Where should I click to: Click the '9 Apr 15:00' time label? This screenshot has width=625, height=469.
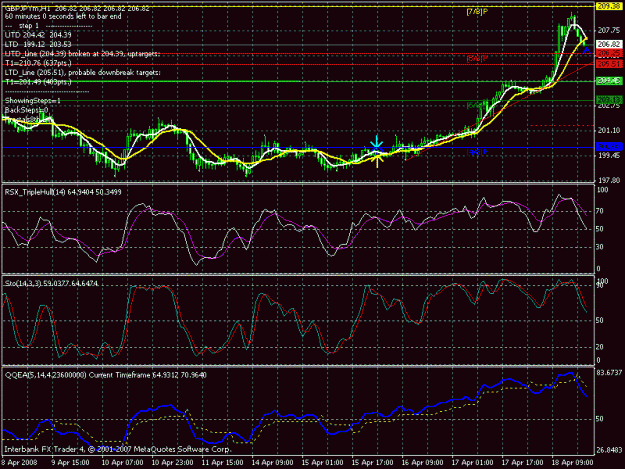[71, 463]
